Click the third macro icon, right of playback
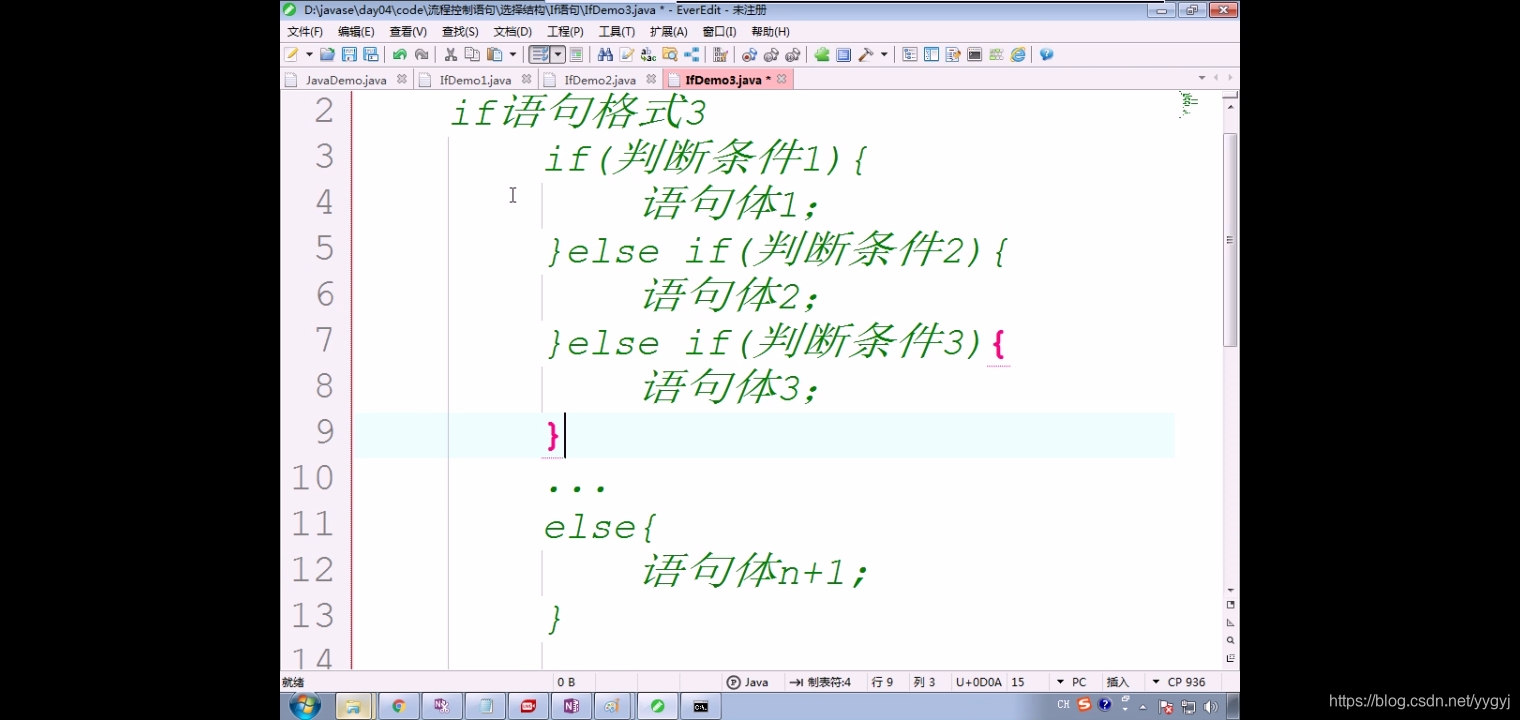The height and width of the screenshot is (720, 1520). click(x=793, y=55)
